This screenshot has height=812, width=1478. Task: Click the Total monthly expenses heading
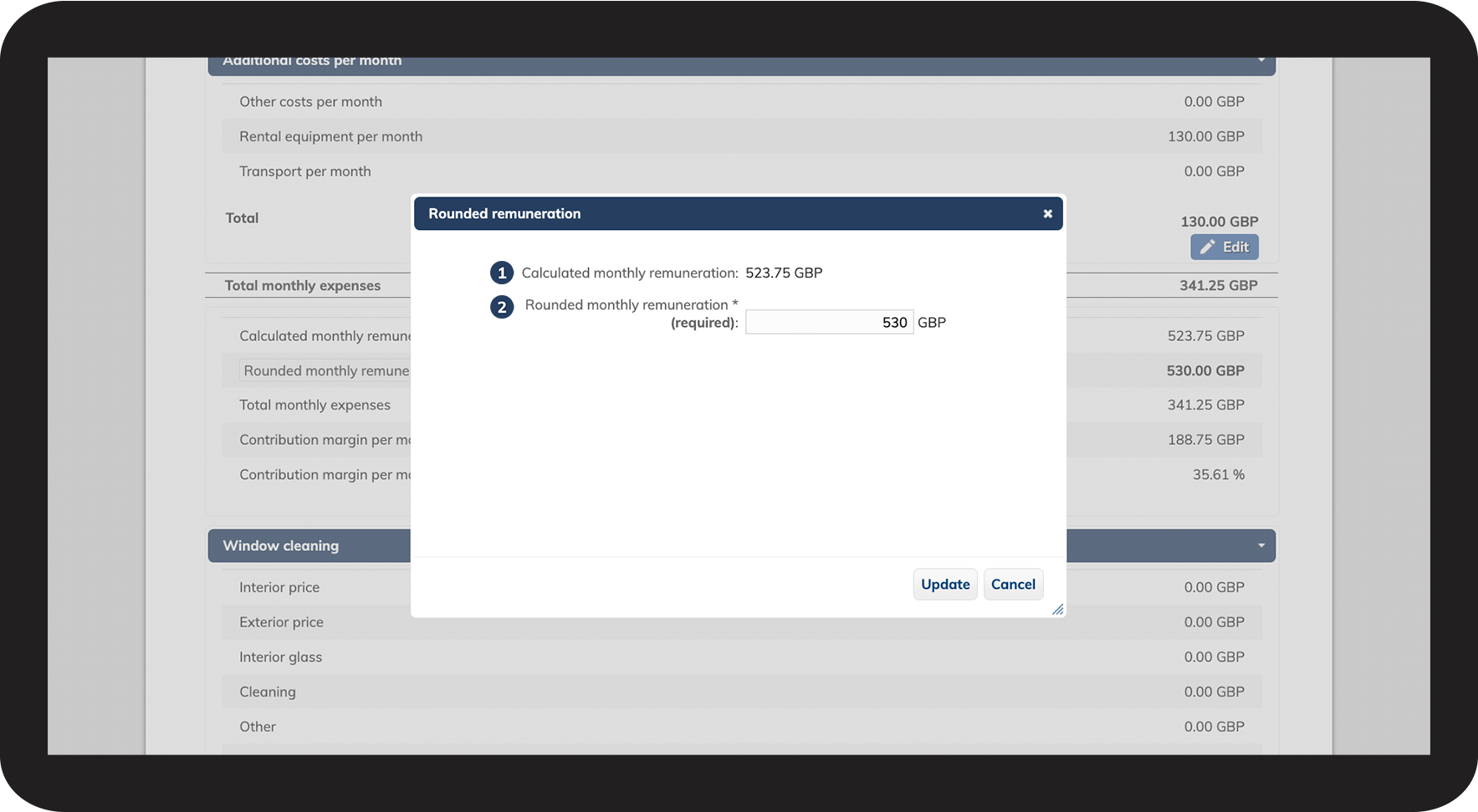(x=302, y=286)
